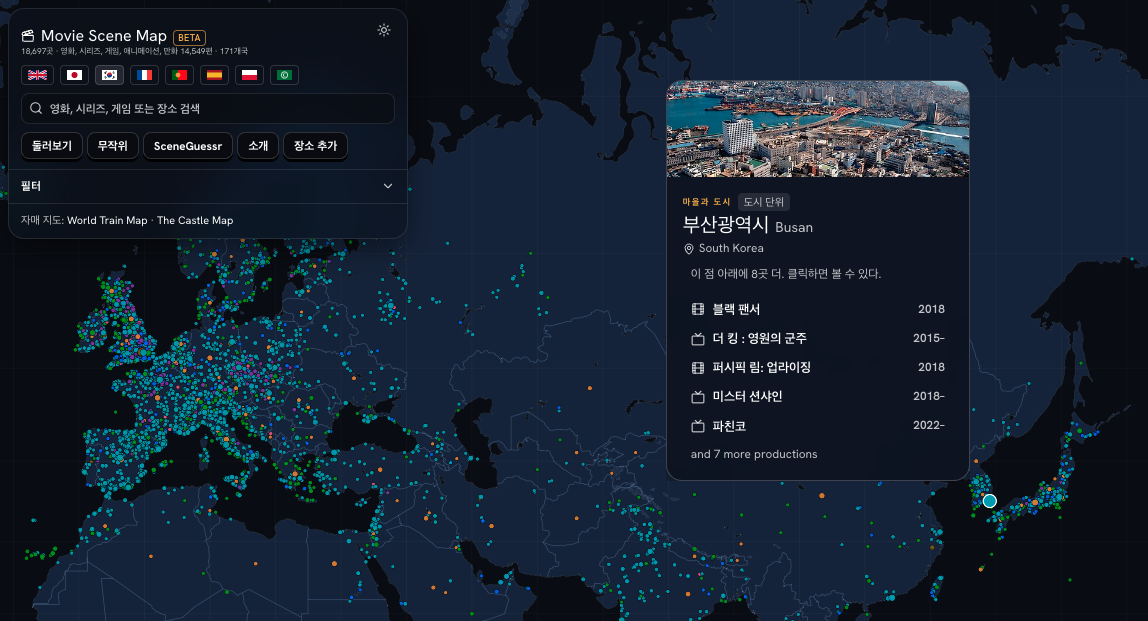Switch language with the UK flag
This screenshot has height=621, width=1148.
click(x=37, y=75)
